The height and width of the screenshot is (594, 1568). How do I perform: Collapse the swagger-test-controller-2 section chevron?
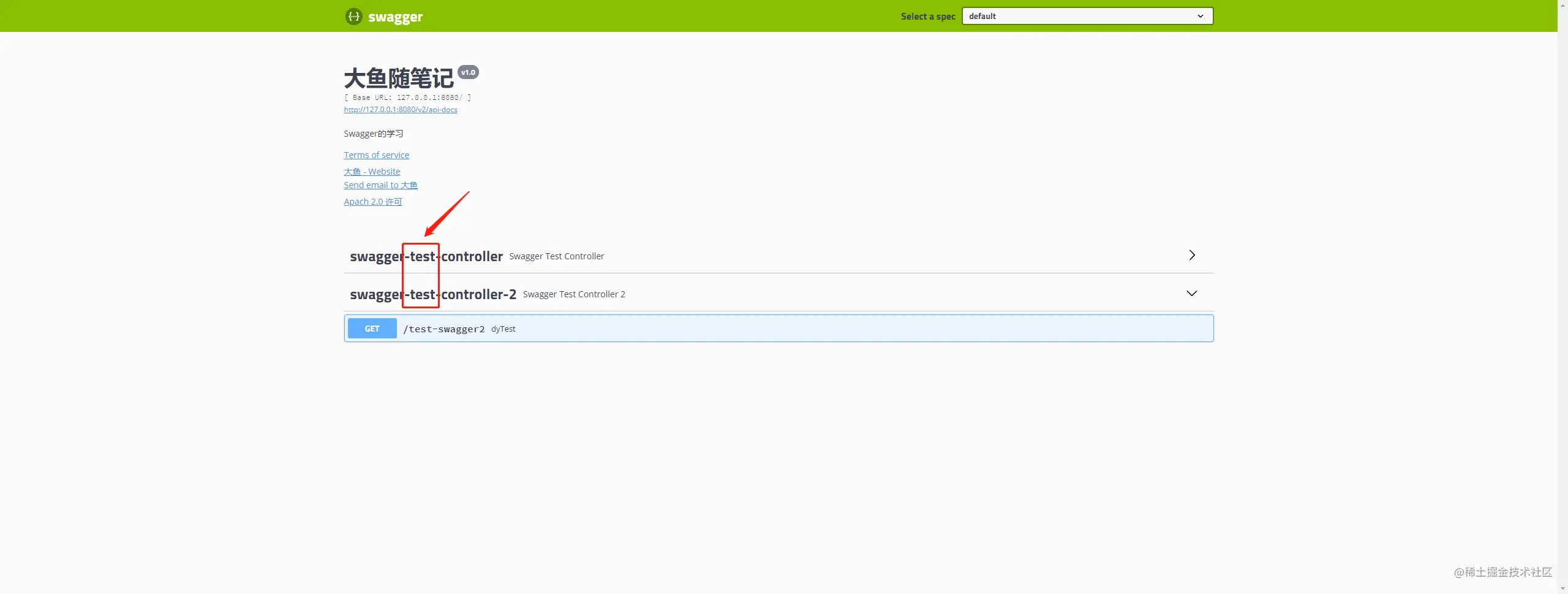point(1192,294)
